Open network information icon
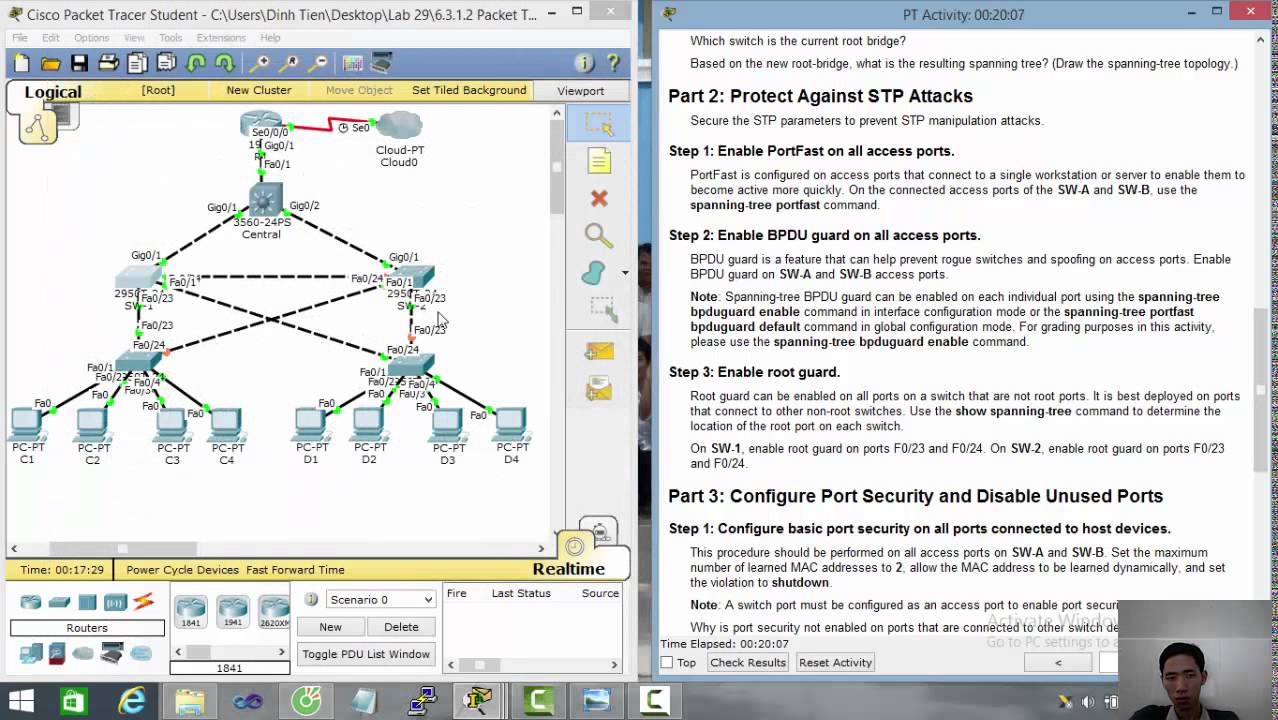This screenshot has height=720, width=1278. [585, 63]
